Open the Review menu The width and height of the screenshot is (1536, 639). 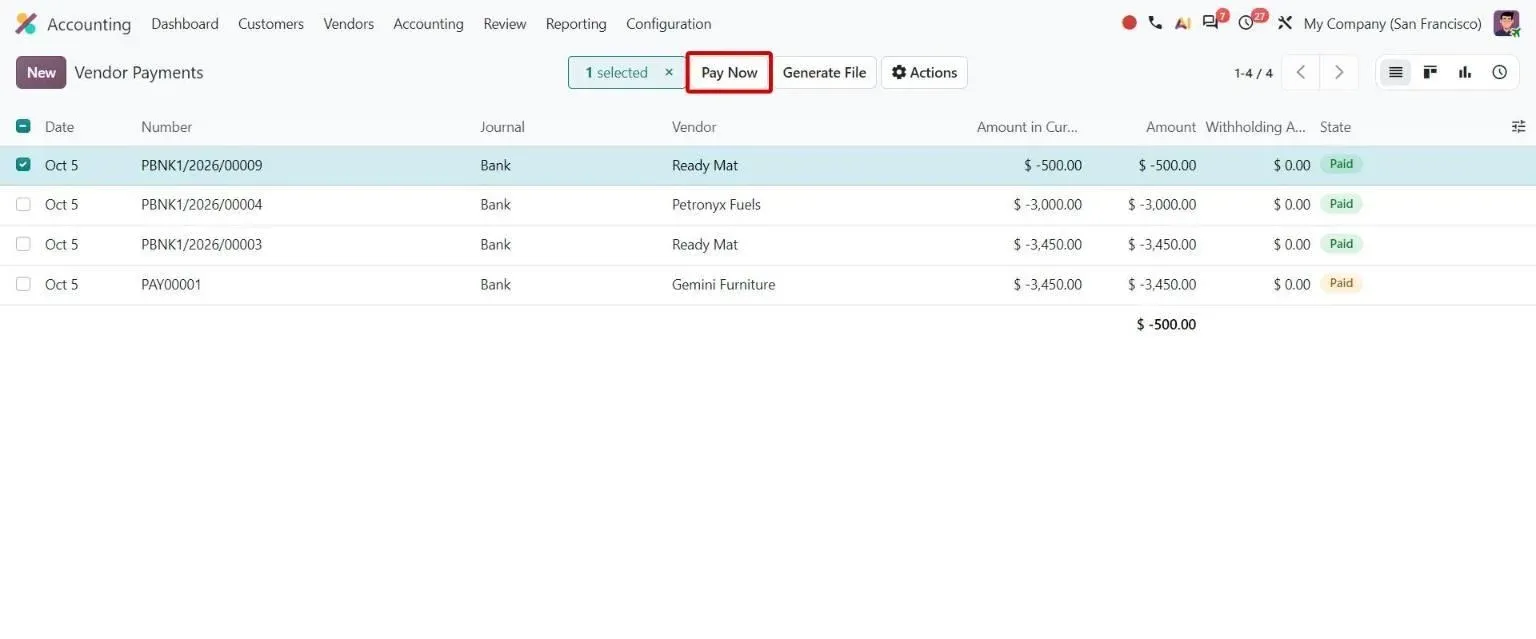point(504,23)
